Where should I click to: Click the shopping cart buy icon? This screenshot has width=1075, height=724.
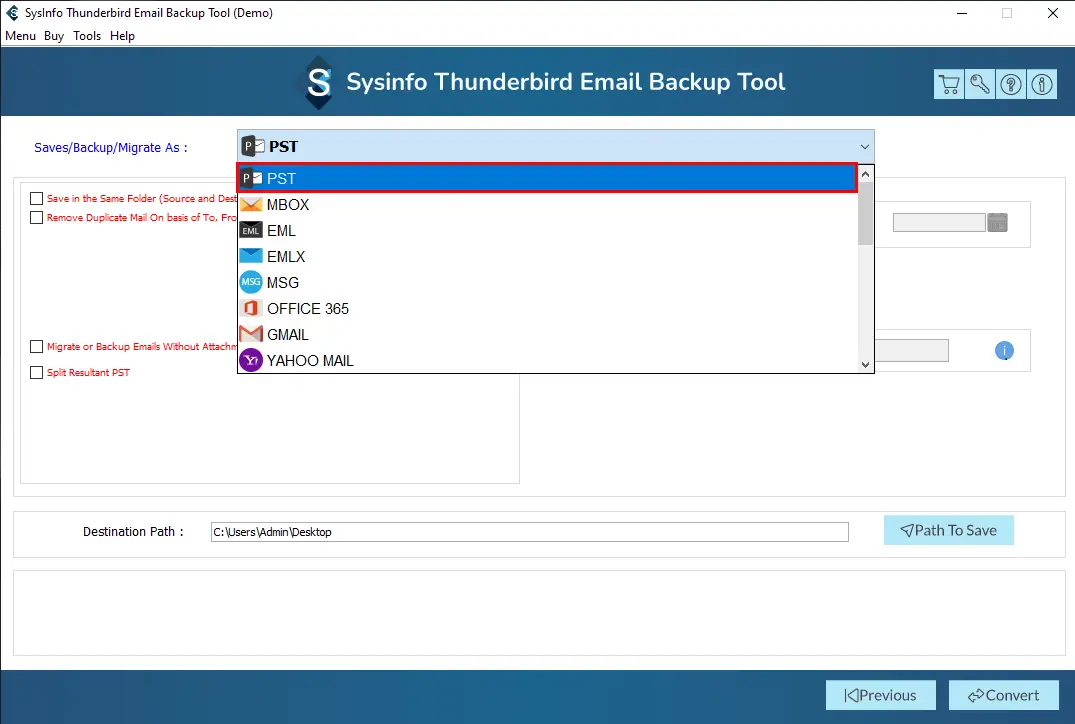click(x=949, y=85)
